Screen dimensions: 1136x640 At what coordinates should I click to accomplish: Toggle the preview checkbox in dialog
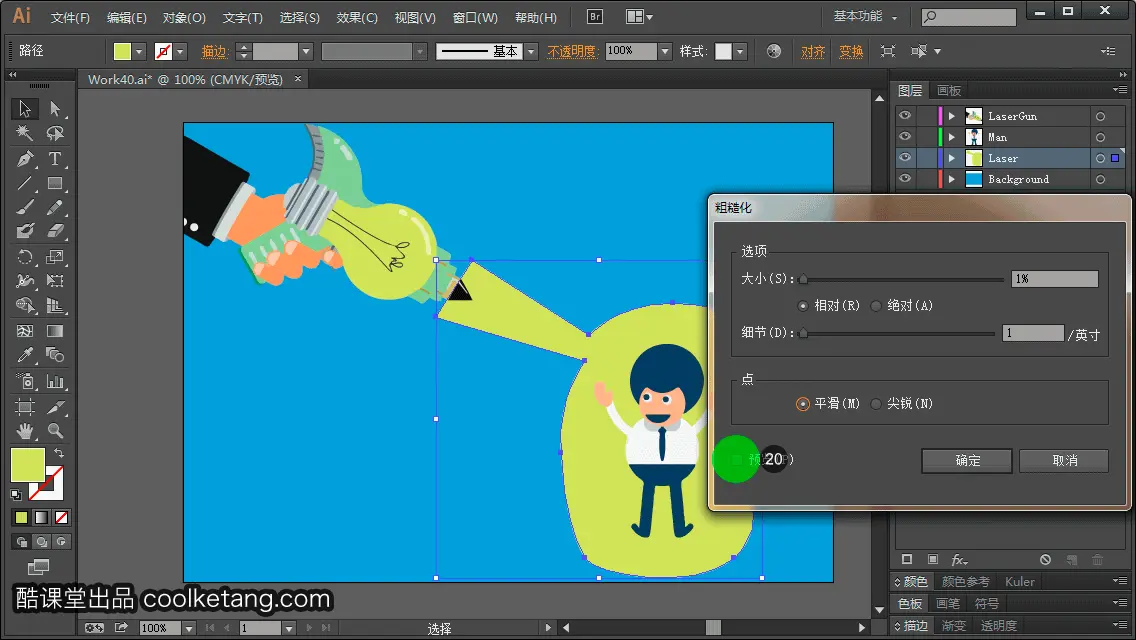(x=737, y=460)
